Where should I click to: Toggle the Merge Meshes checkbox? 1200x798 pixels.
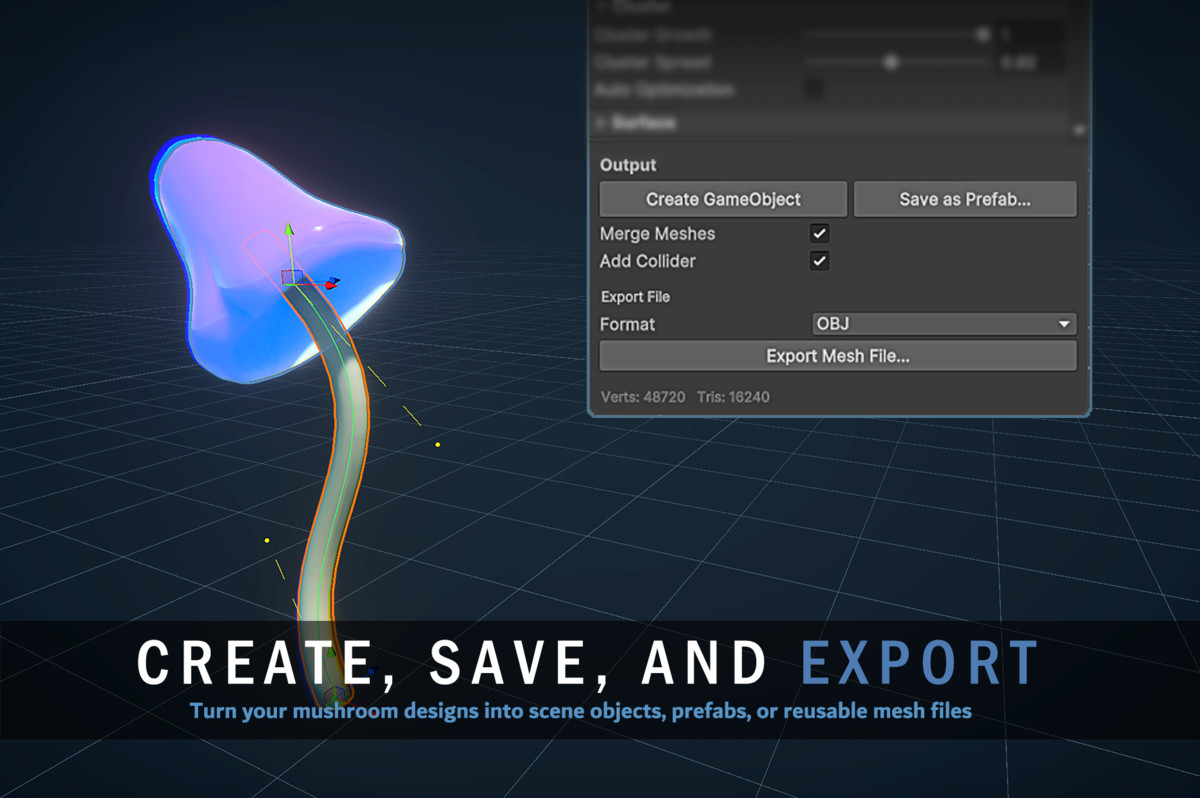[819, 234]
